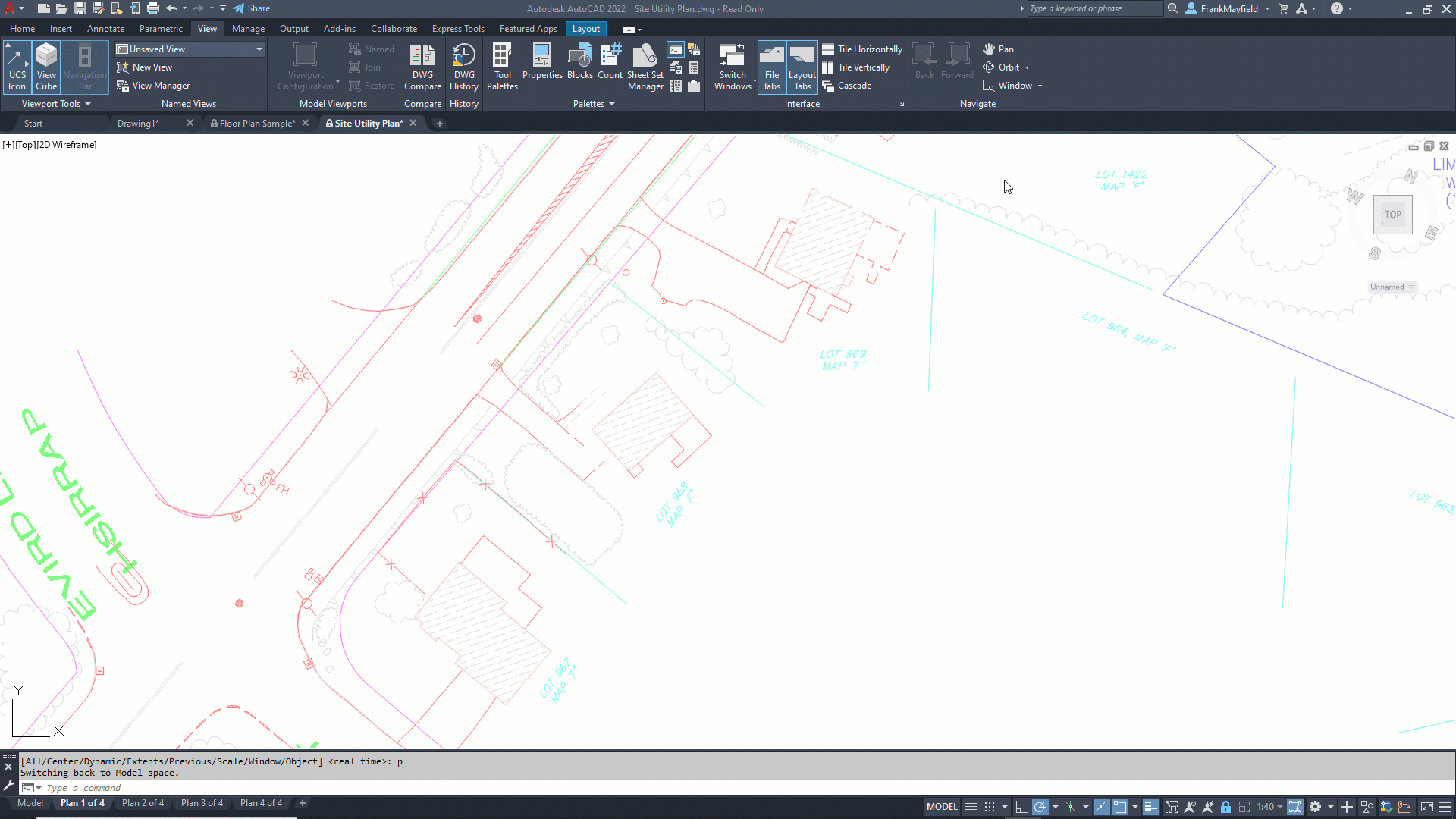
Task: Open the Tool Palettes
Action: pyautogui.click(x=502, y=67)
